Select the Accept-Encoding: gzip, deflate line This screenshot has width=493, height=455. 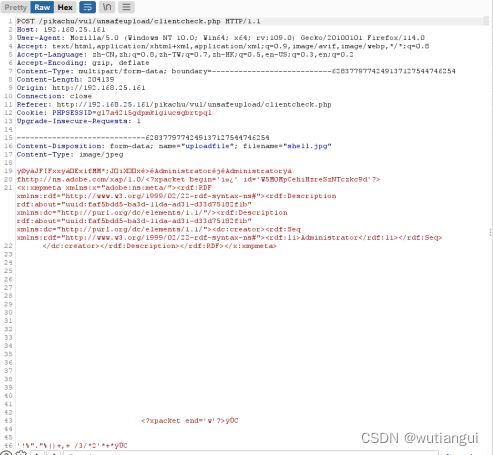pyautogui.click(x=83, y=63)
